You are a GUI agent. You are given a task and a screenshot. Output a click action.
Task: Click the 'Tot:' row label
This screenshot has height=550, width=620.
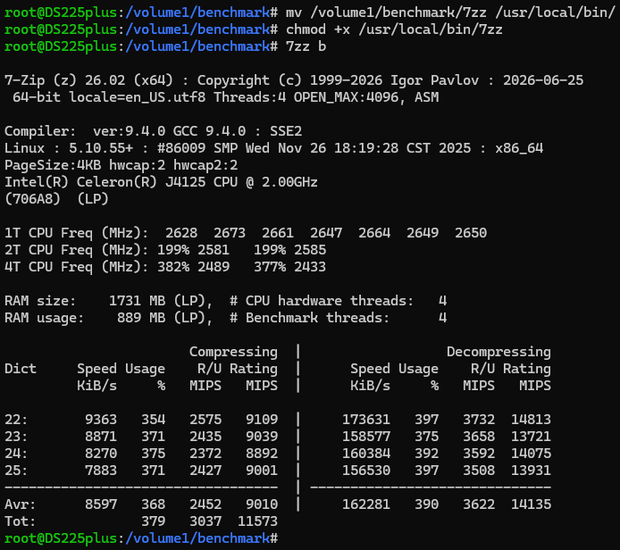tap(20, 522)
